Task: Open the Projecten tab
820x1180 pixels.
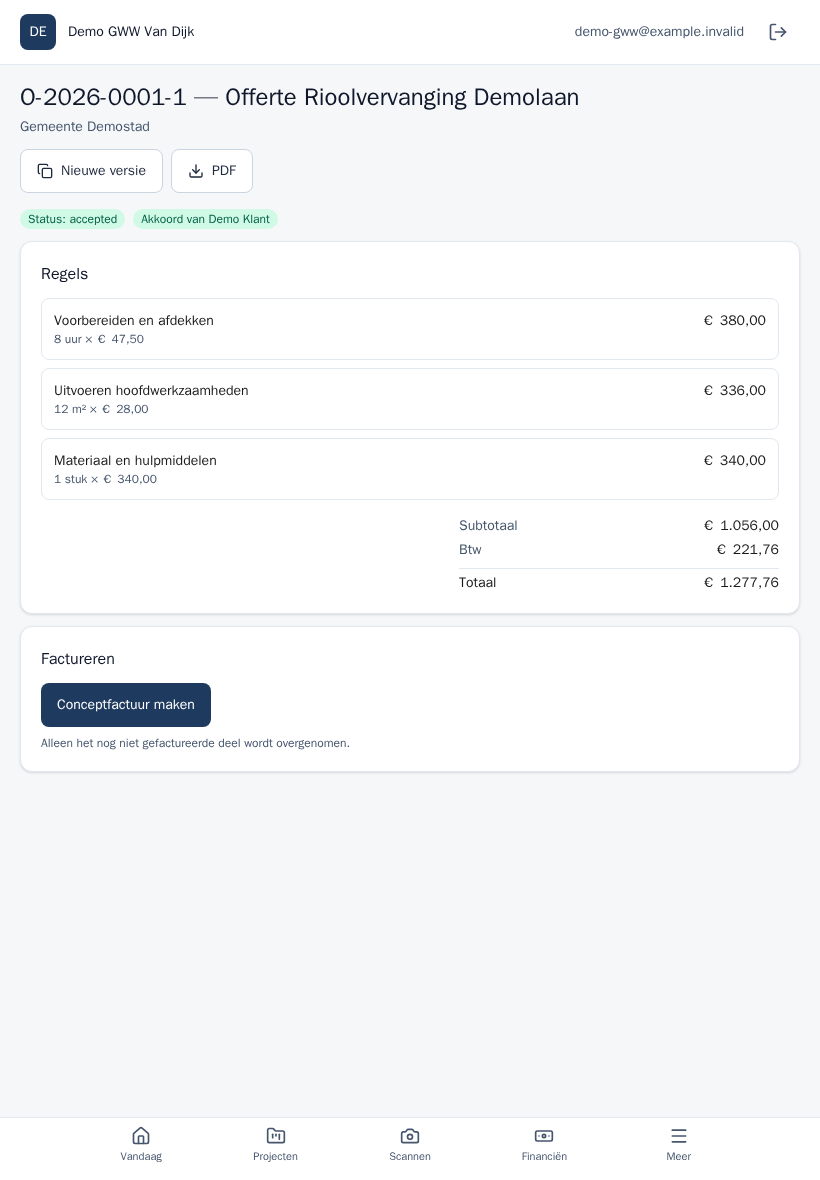Action: [275, 1144]
